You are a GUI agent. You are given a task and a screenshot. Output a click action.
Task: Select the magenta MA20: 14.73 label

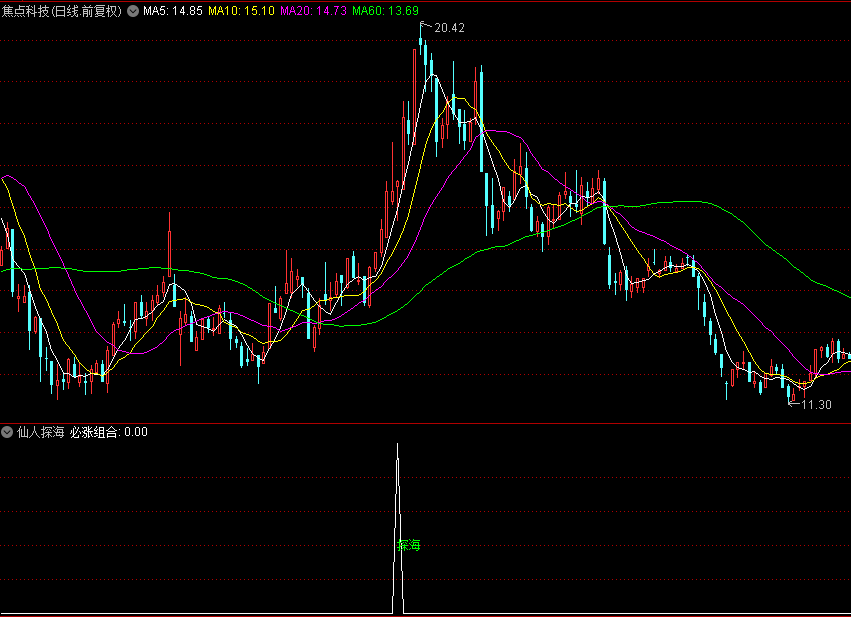(313, 11)
